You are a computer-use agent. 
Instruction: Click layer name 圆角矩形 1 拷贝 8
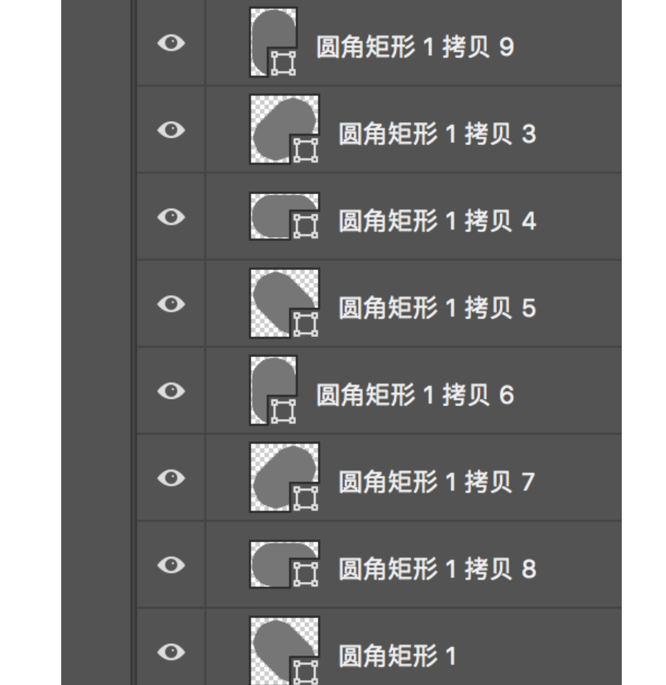437,568
